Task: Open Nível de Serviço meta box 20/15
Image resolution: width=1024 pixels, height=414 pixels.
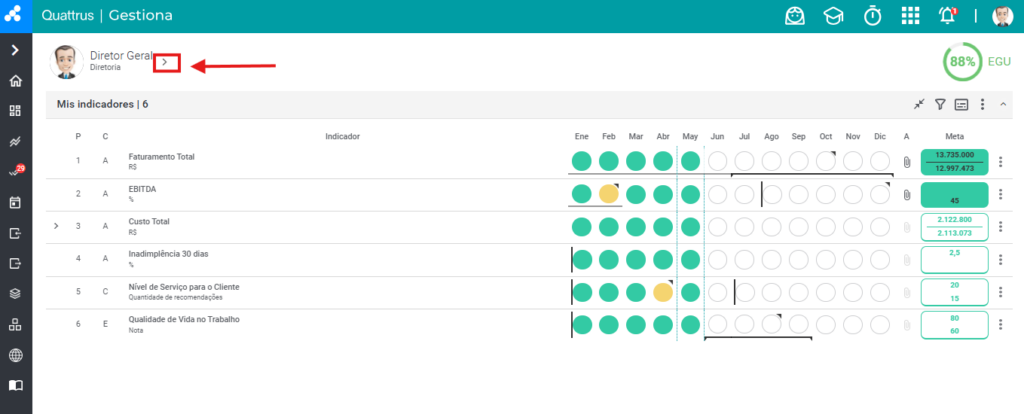Action: point(954,292)
